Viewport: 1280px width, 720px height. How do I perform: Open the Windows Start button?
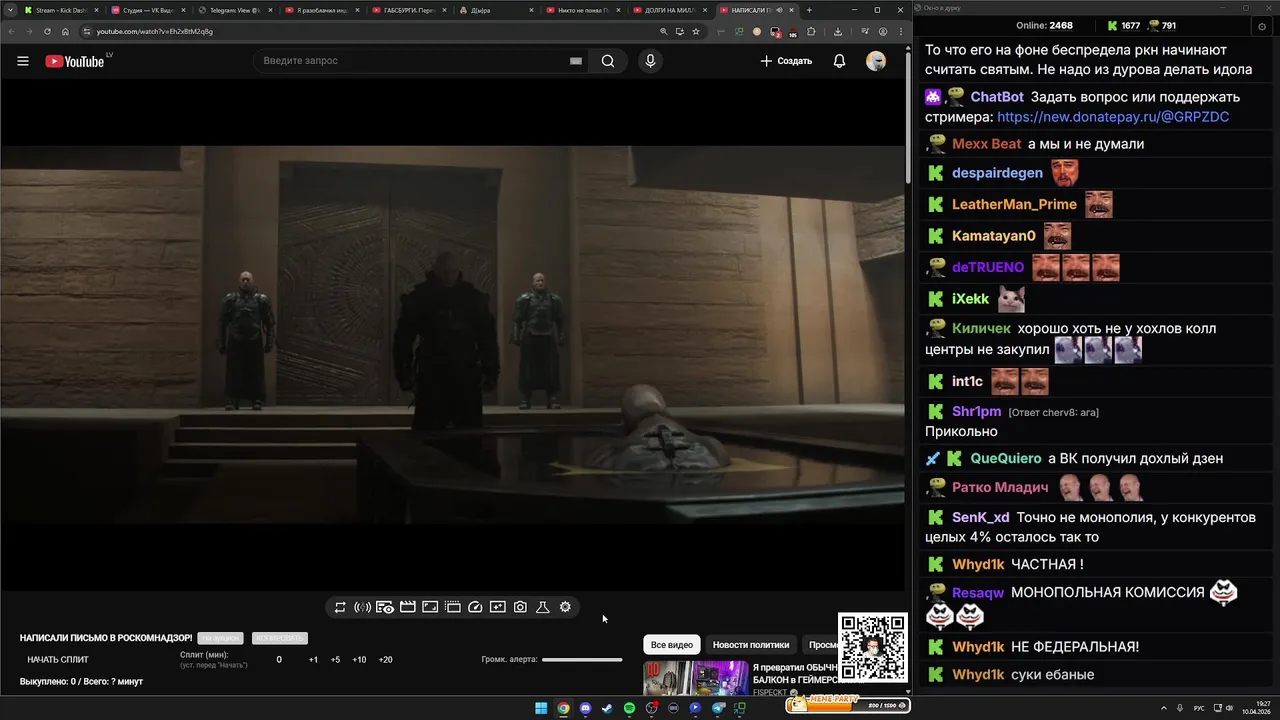541,708
